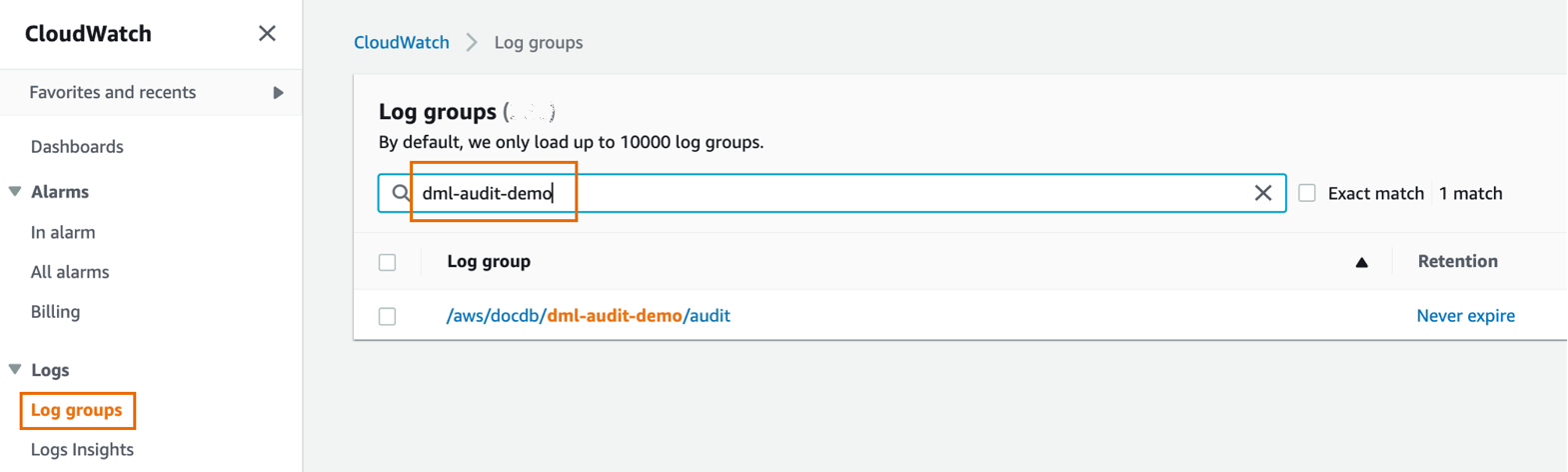The height and width of the screenshot is (472, 1568).
Task: Click the CloudWatch sidebar title
Action: [88, 33]
